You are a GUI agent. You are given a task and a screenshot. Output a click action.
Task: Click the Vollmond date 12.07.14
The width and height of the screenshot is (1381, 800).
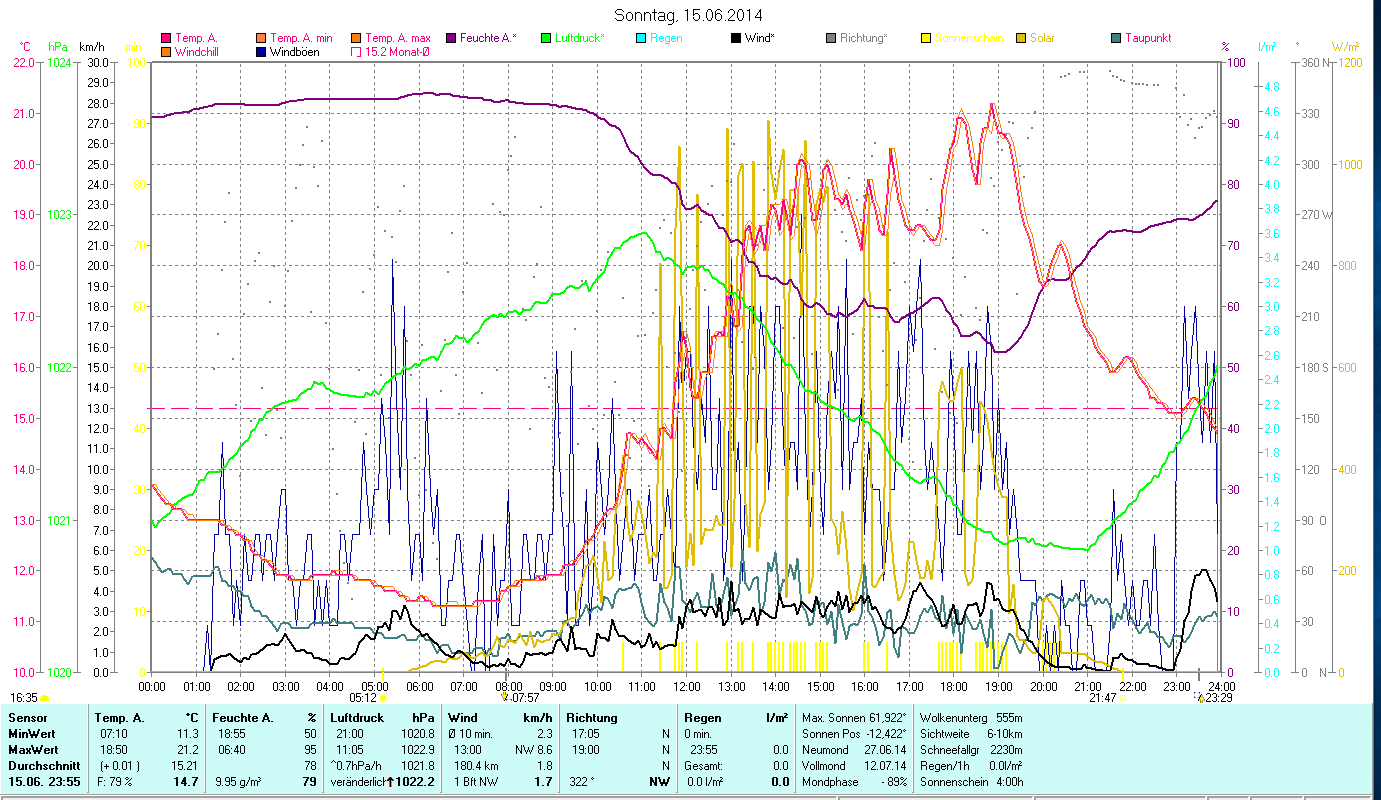tap(853, 766)
